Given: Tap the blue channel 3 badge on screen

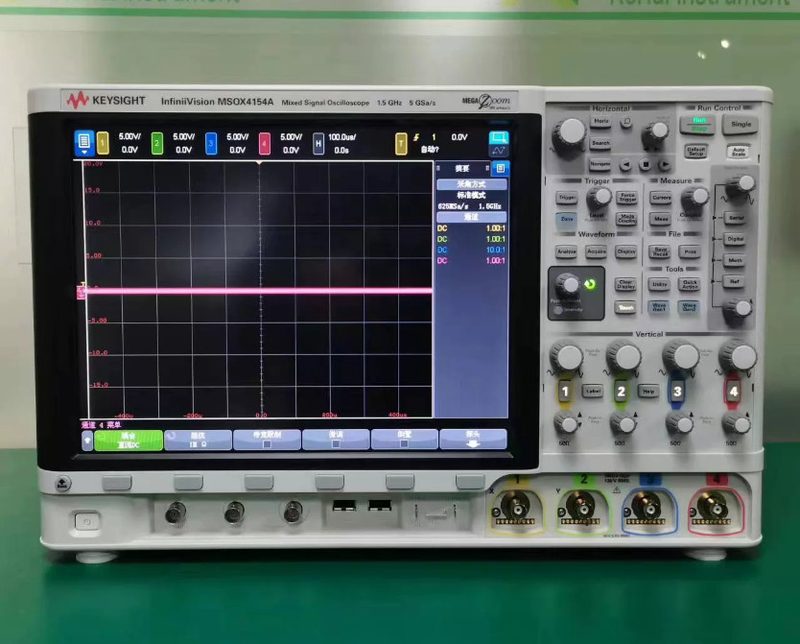Looking at the screenshot, I should point(211,143).
